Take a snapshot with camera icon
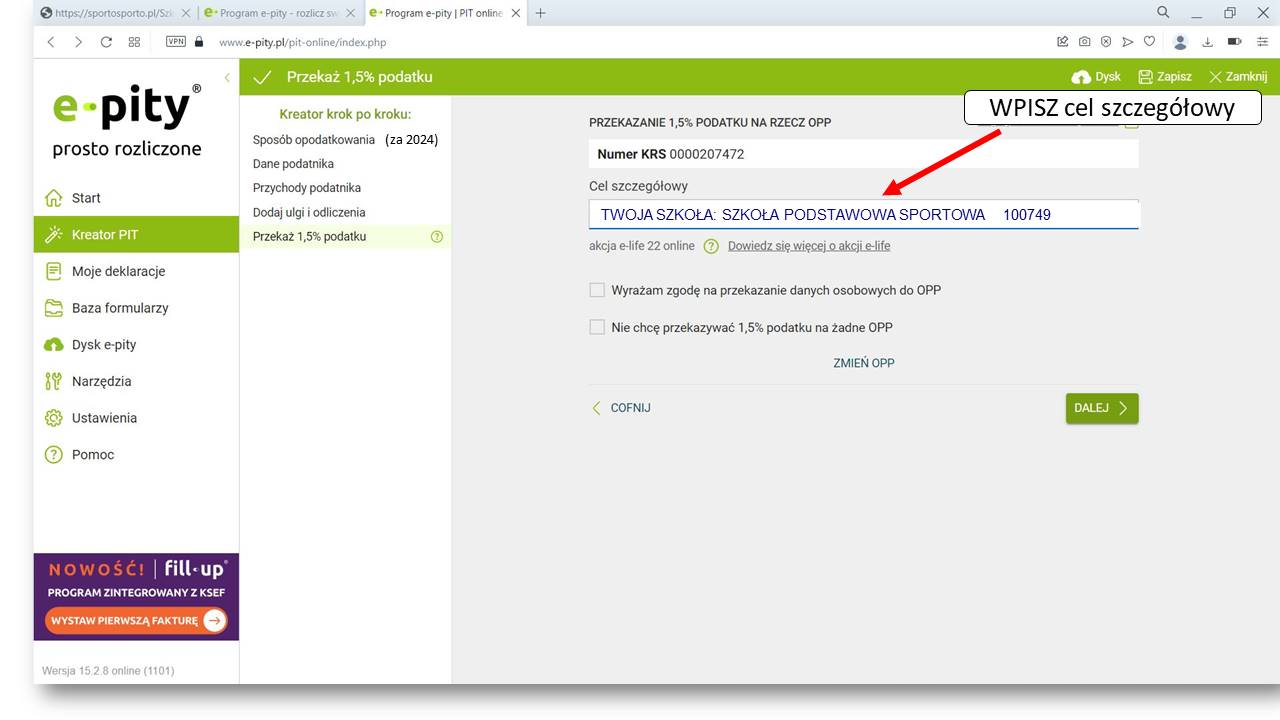Image resolution: width=1280 pixels, height=720 pixels. pos(1084,42)
